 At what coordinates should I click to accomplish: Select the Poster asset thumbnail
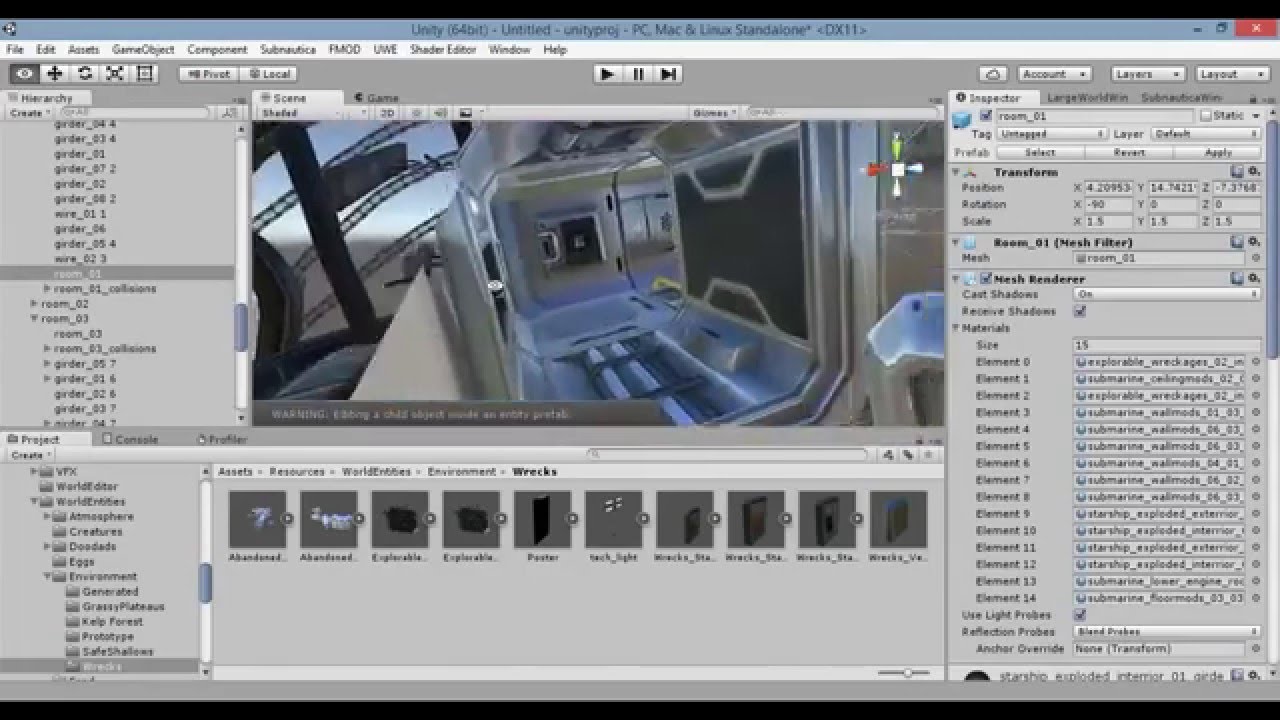tap(542, 519)
